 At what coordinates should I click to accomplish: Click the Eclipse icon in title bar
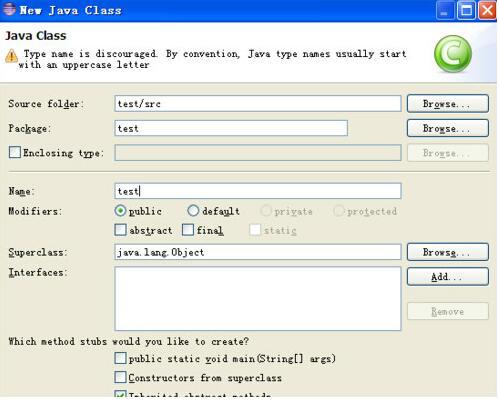coord(9,9)
